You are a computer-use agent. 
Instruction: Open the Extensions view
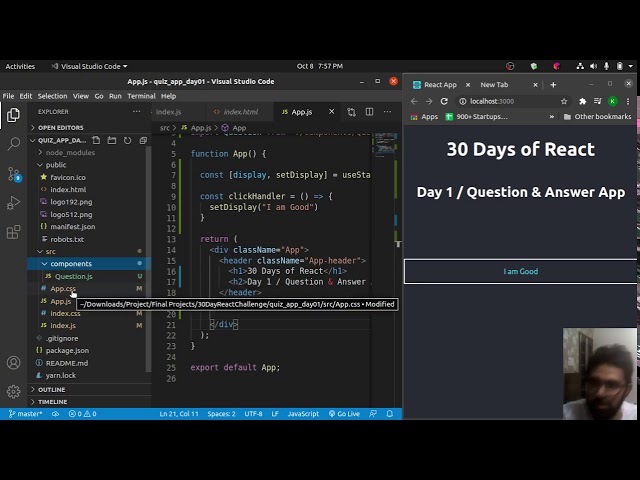pyautogui.click(x=13, y=232)
